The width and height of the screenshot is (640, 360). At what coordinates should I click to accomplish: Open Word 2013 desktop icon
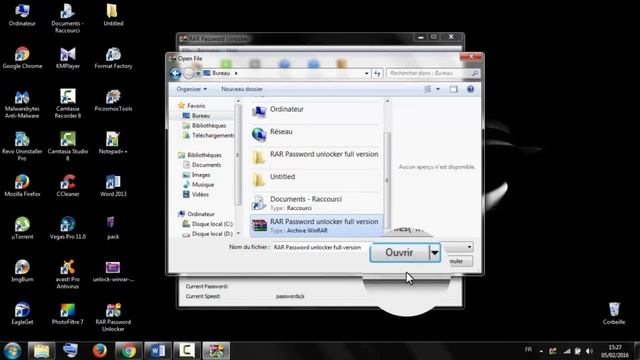(113, 186)
